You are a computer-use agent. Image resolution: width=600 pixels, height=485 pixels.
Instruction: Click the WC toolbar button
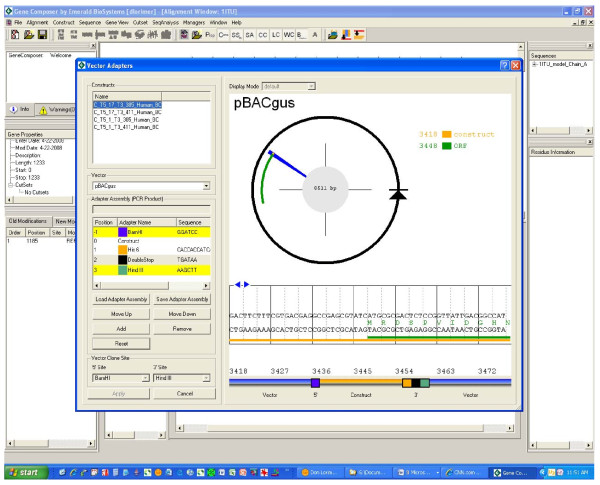289,35
